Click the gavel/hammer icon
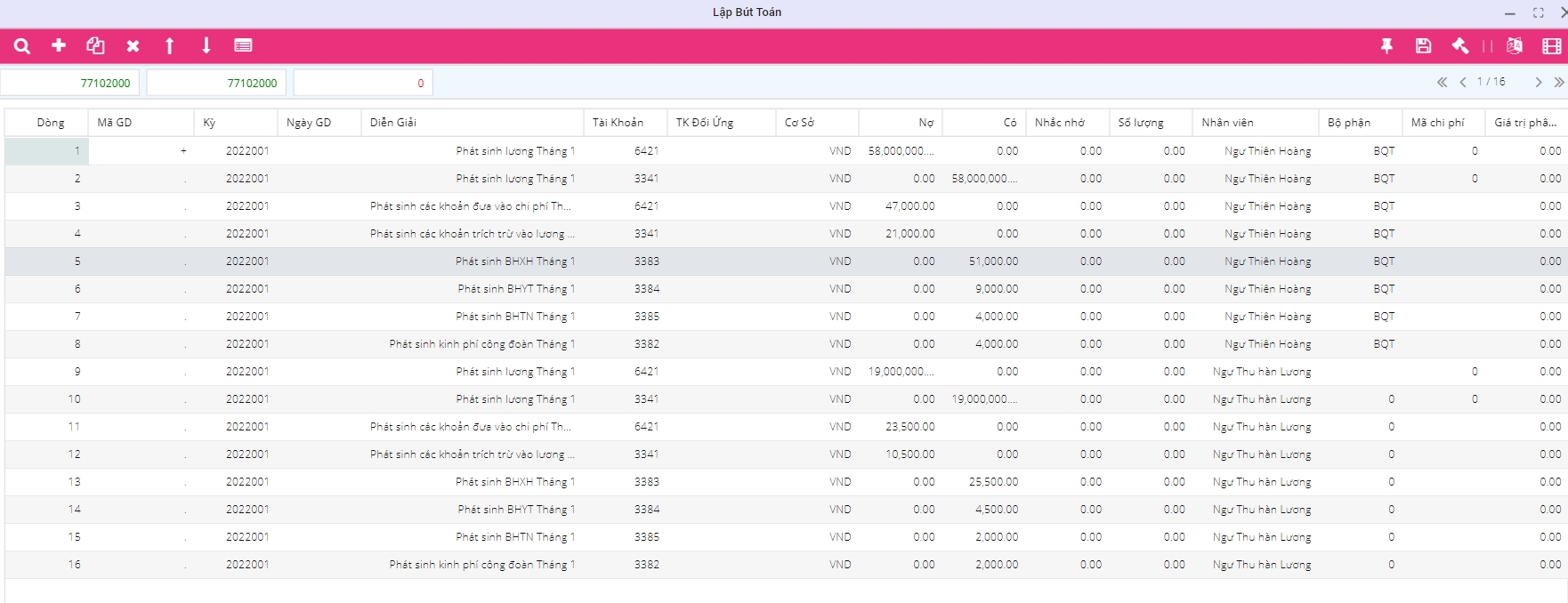 1460,46
